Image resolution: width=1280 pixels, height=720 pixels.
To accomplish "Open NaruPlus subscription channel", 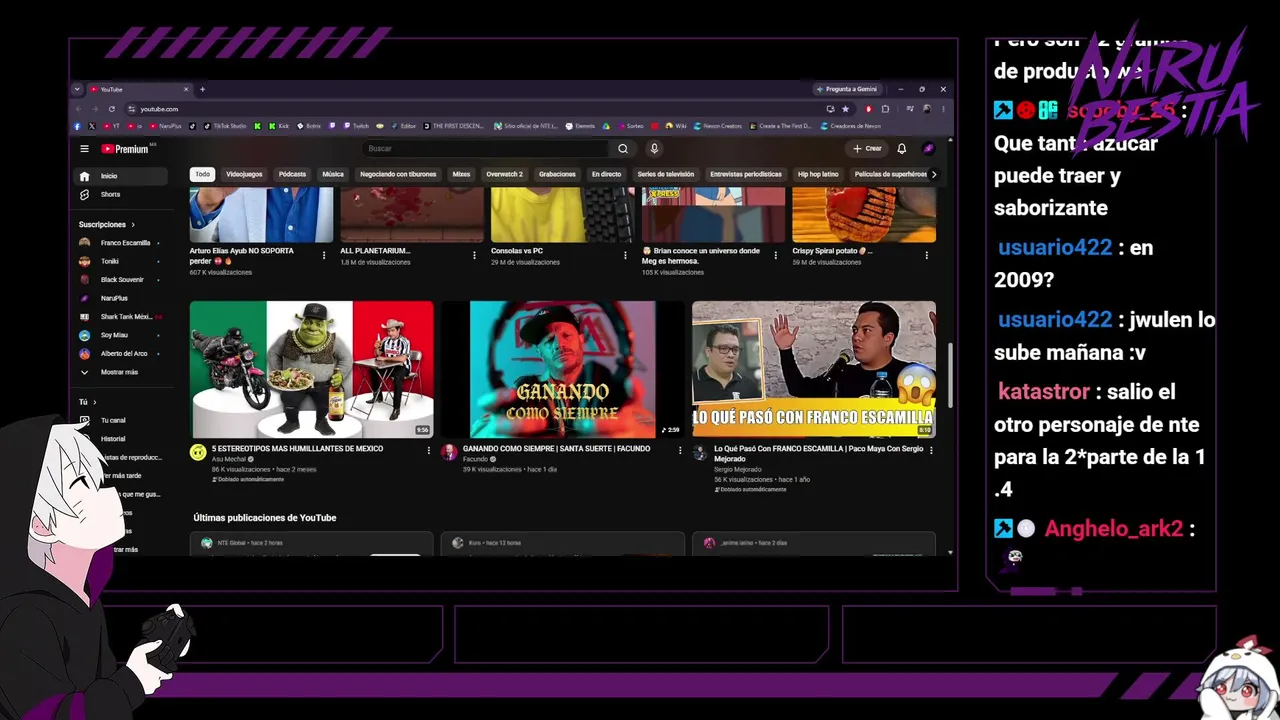I will 123,298.
